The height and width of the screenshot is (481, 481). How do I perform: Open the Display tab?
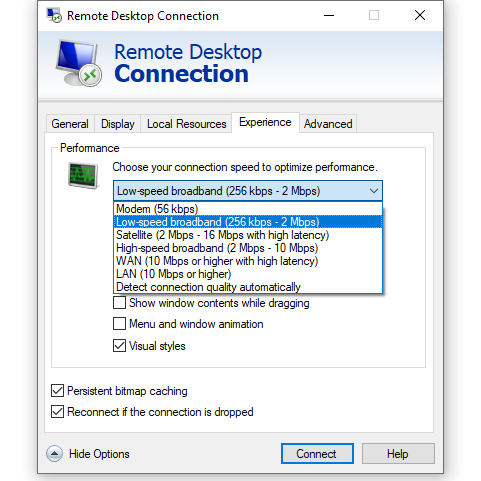coord(118,124)
